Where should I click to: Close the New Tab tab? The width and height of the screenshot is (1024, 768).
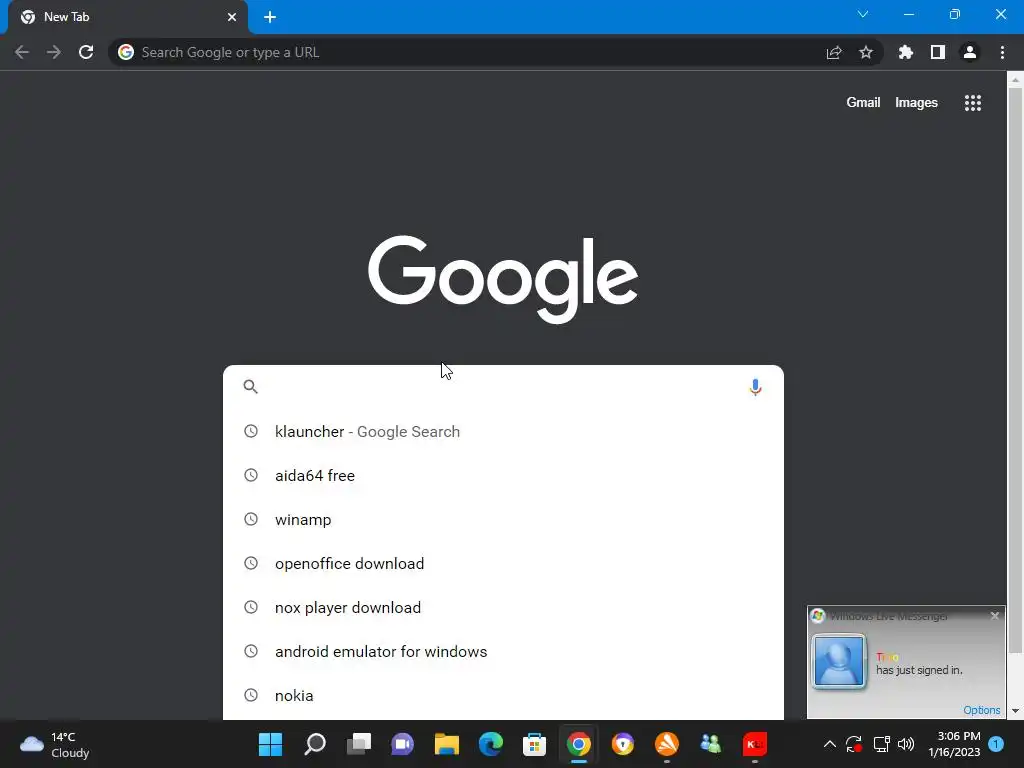click(x=232, y=17)
